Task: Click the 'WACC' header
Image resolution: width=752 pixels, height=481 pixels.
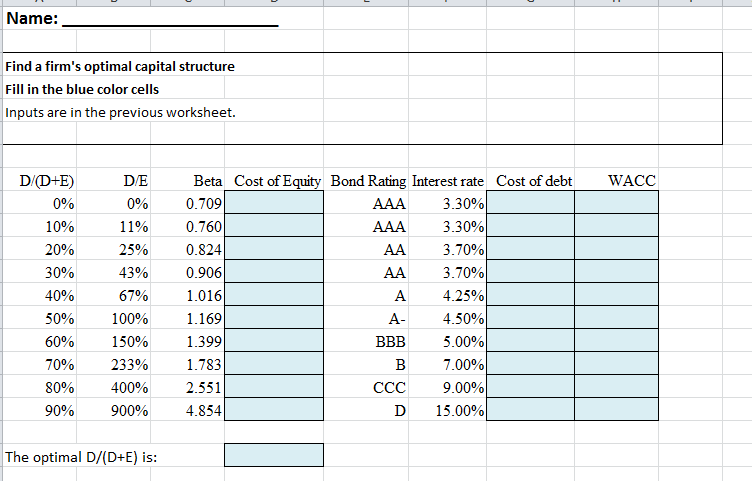Action: pyautogui.click(x=632, y=181)
